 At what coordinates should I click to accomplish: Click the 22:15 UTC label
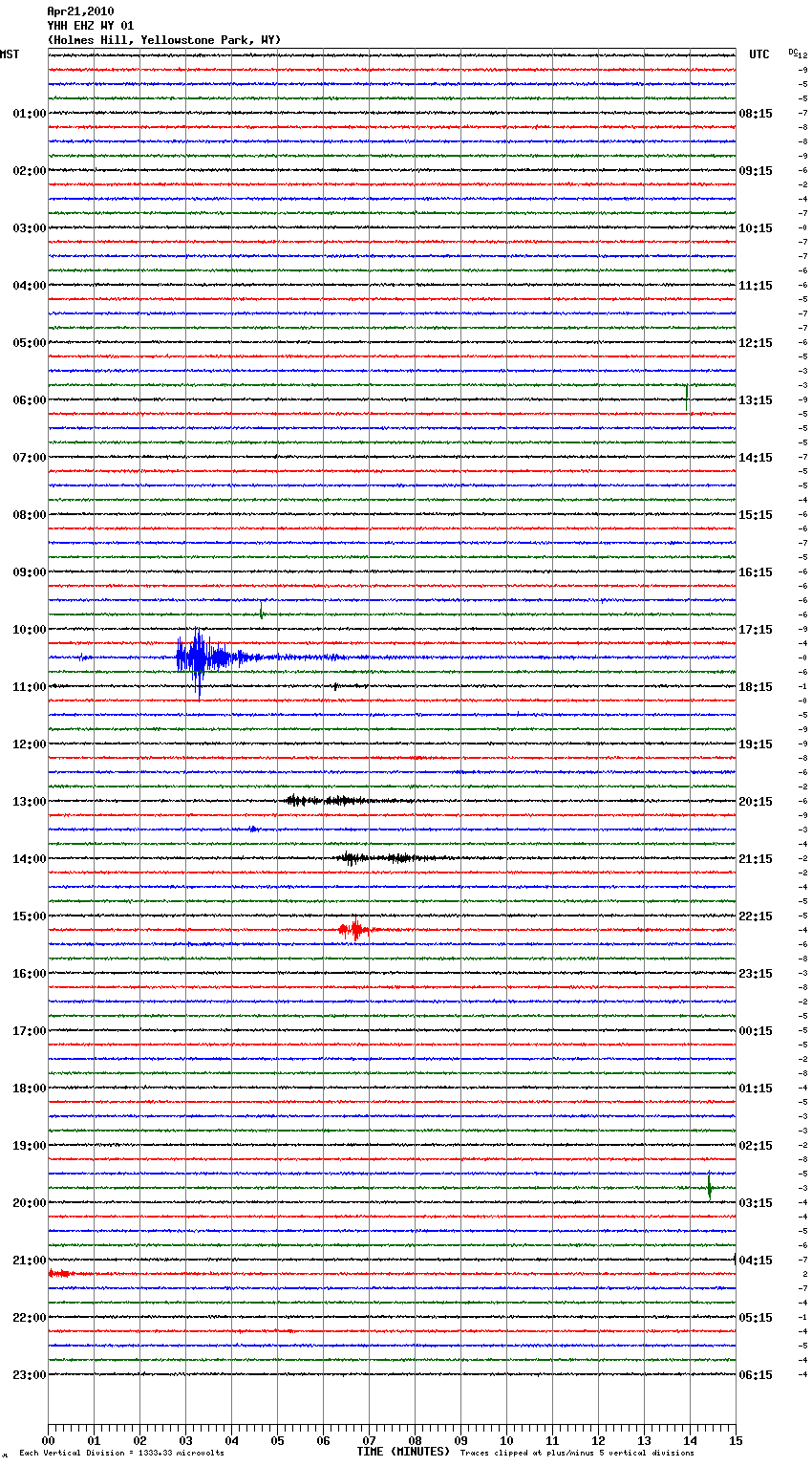coord(756,916)
